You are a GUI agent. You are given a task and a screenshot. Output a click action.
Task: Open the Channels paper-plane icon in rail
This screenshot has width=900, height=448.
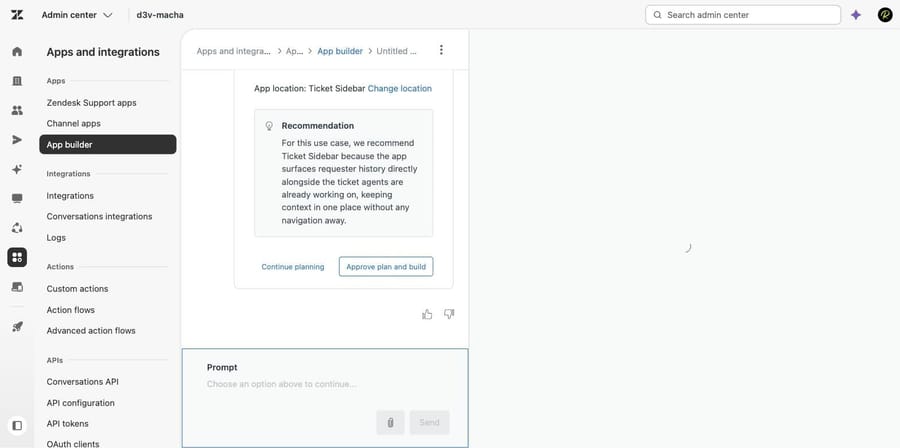click(x=17, y=140)
